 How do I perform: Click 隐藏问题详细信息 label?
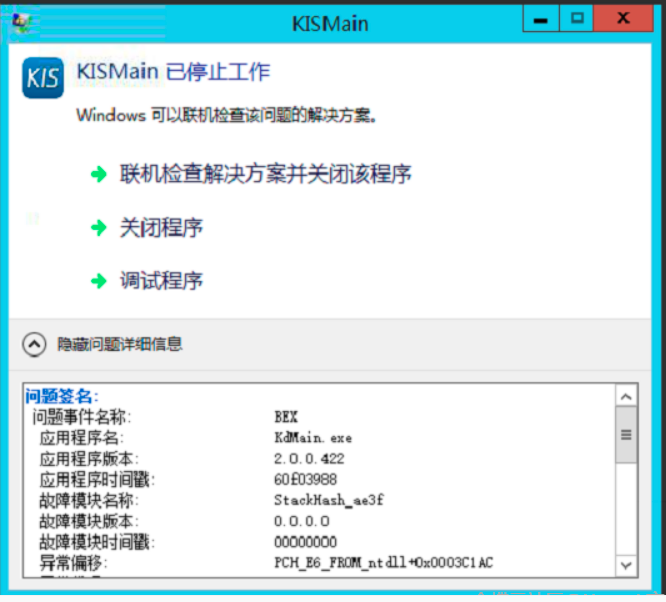coord(120,344)
